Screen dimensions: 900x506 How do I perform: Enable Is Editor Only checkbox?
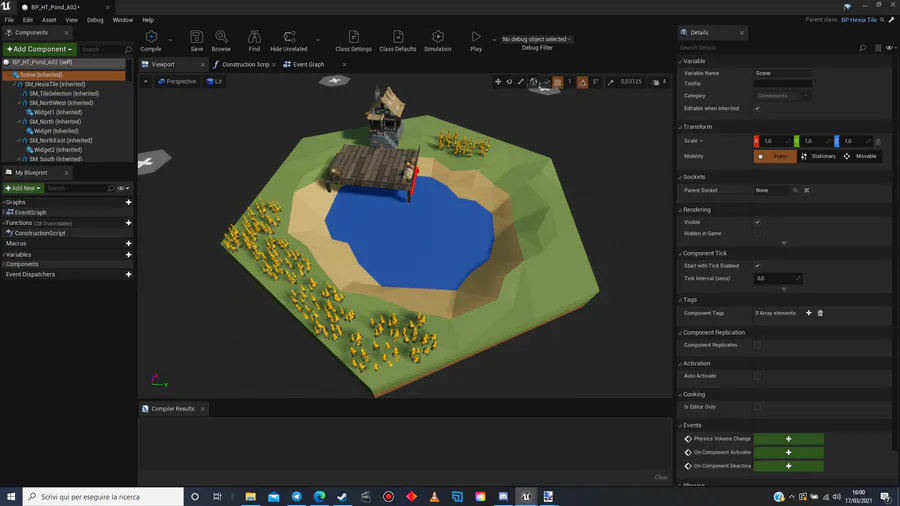[758, 407]
